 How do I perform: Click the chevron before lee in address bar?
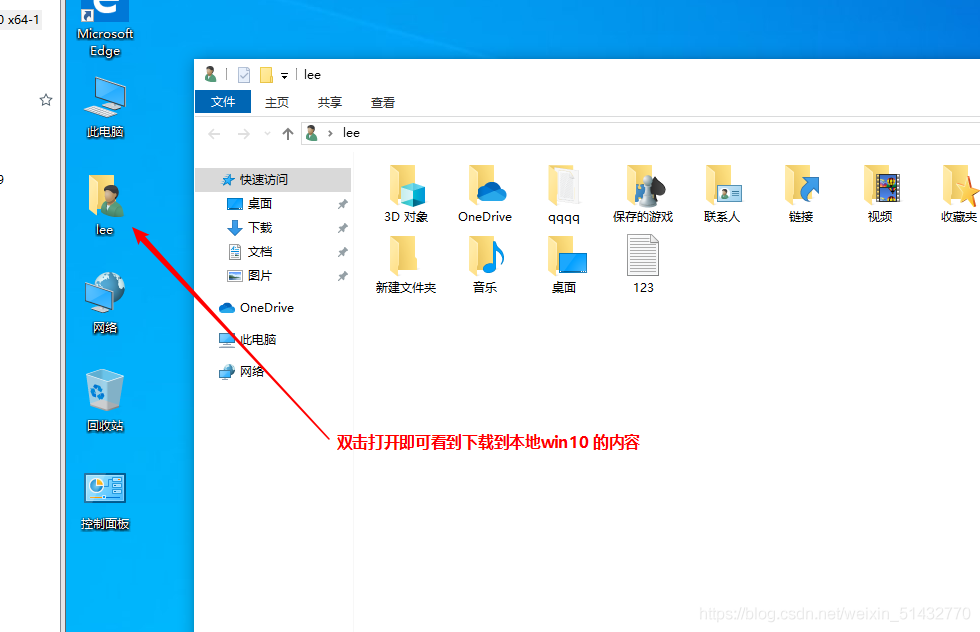330,133
